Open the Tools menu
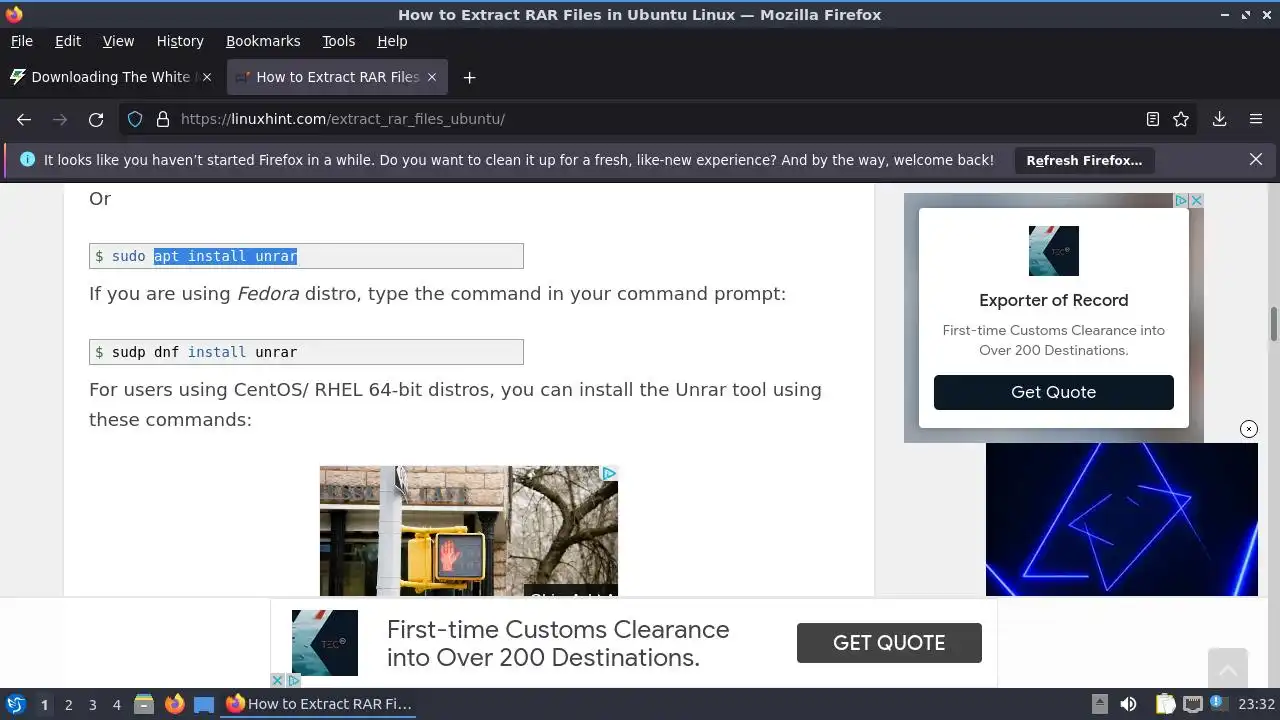Viewport: 1280px width, 720px height. click(x=338, y=41)
